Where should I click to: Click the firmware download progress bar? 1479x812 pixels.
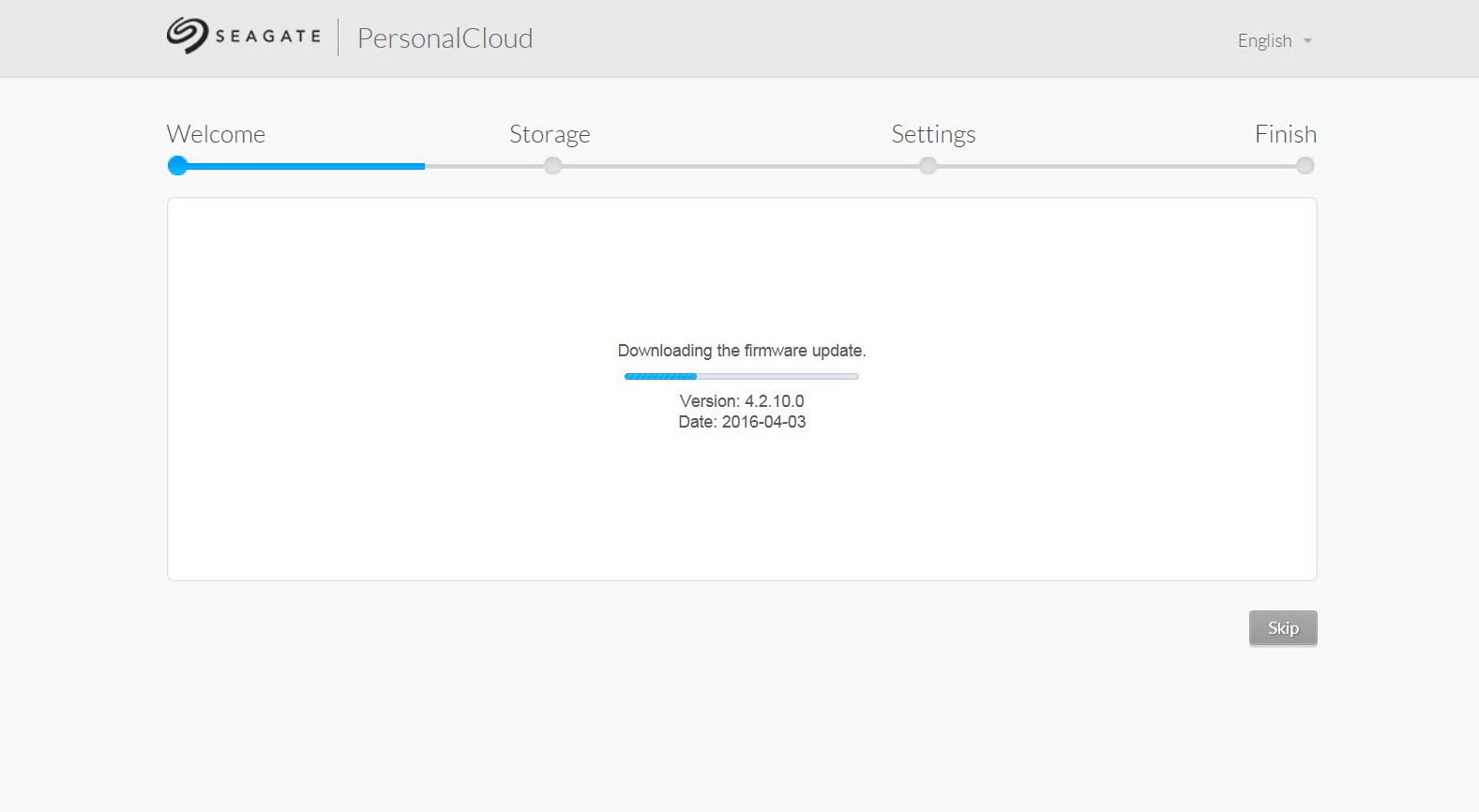point(742,376)
